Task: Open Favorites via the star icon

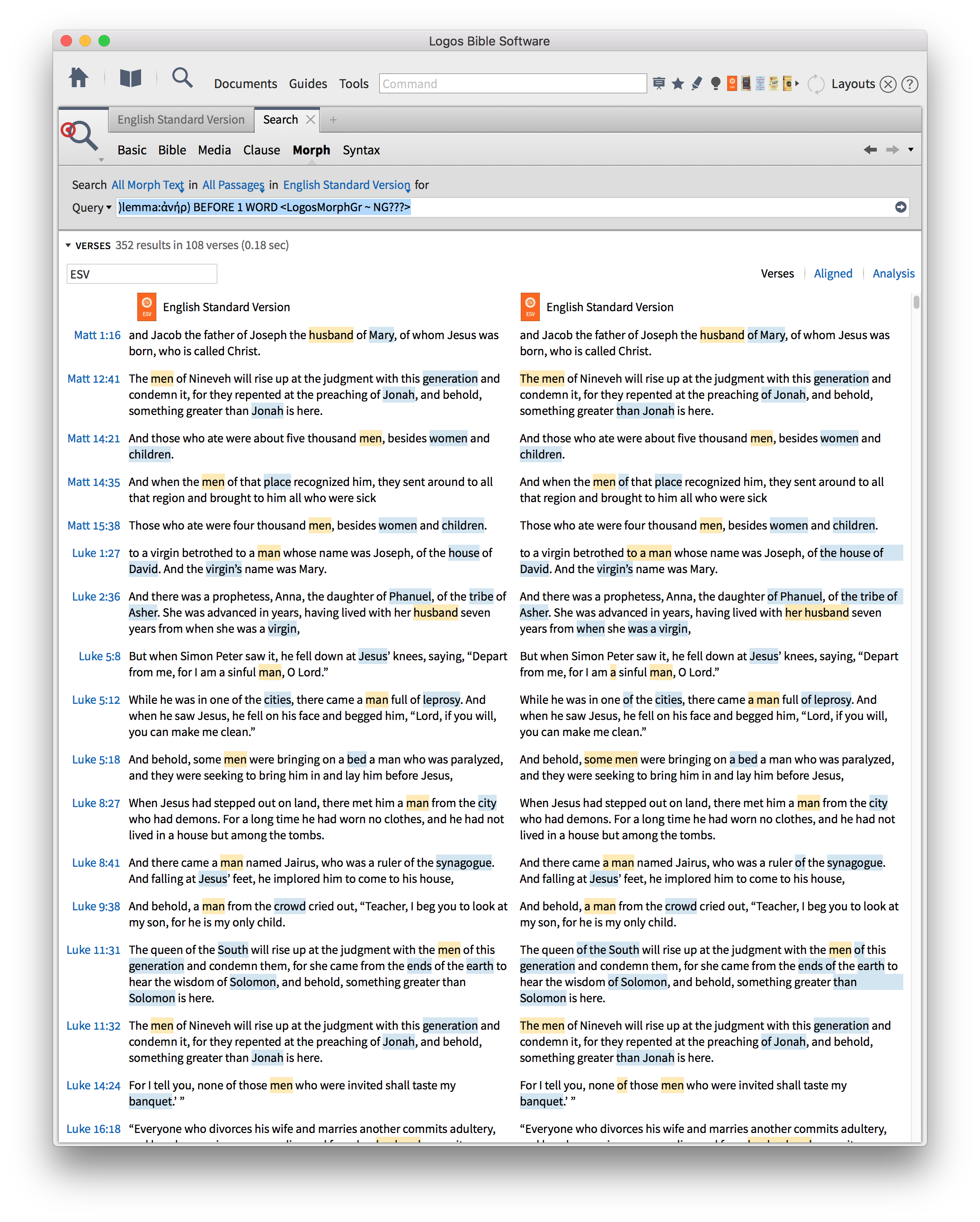Action: pos(677,84)
